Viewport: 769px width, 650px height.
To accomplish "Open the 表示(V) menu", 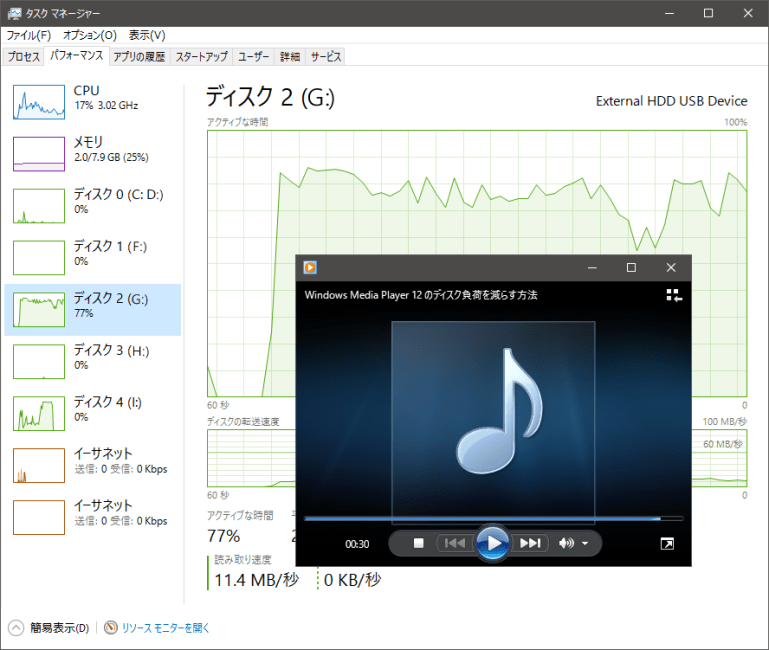I will pos(147,35).
